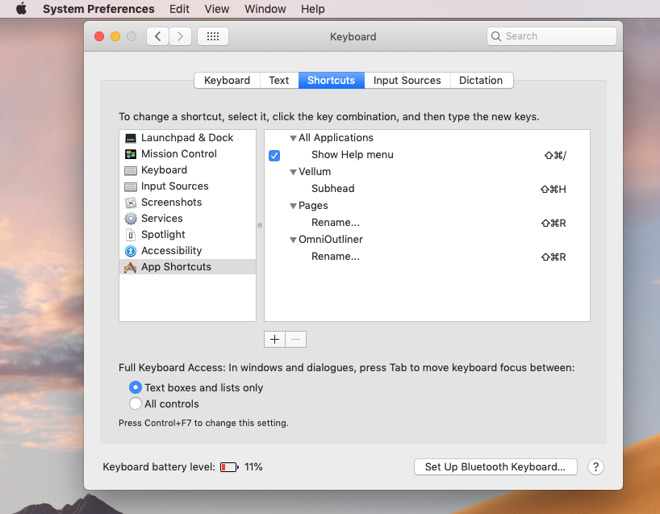Click the 11% battery text
Screen dimensions: 660x514
tap(253, 467)
